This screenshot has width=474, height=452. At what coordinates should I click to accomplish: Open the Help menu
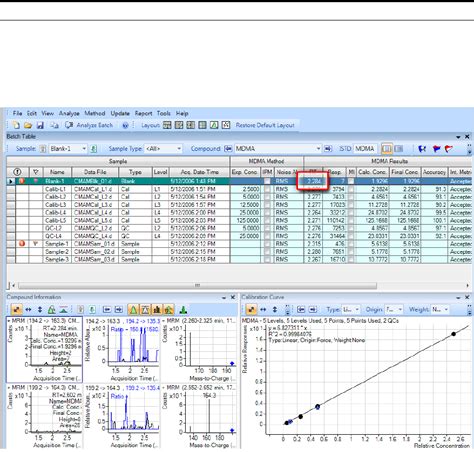[x=182, y=113]
